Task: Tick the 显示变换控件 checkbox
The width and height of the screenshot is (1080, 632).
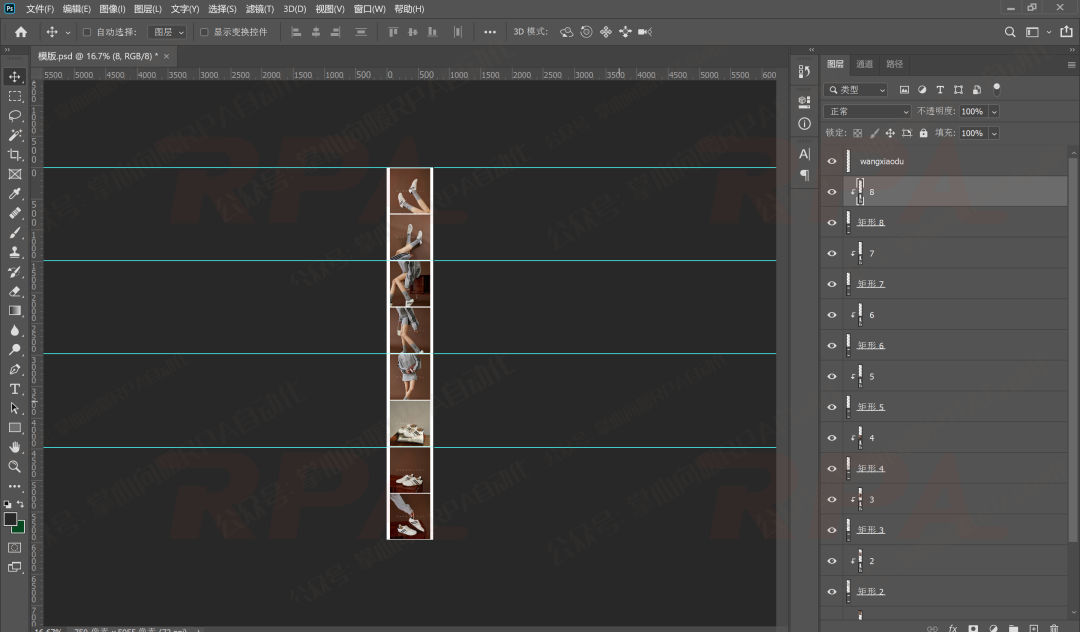Action: coord(204,32)
